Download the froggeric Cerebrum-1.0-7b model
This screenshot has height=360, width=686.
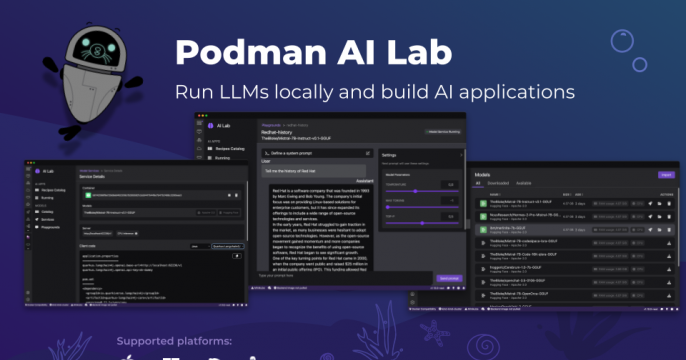pos(669,269)
